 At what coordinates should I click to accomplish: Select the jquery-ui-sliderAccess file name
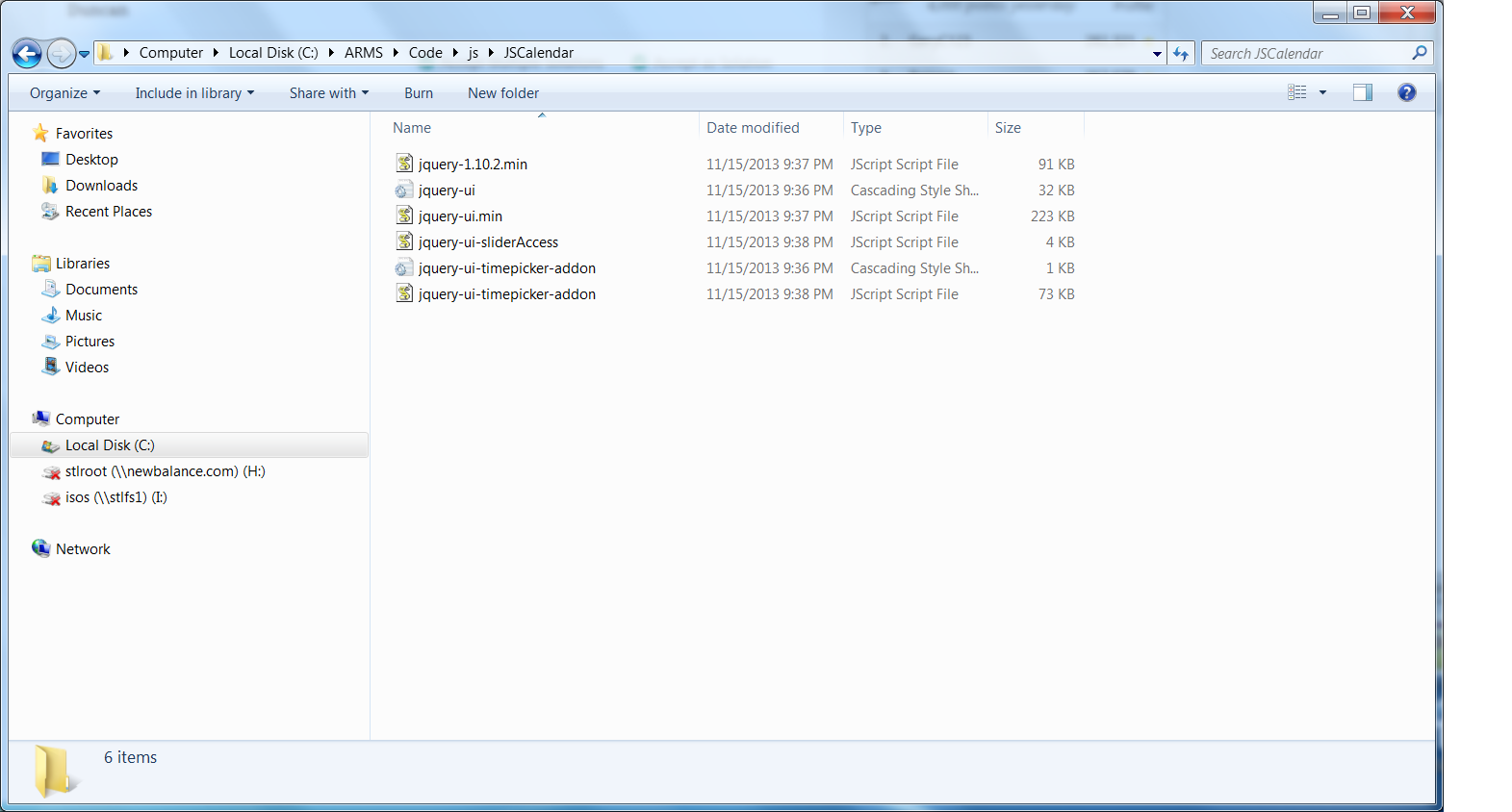tap(488, 242)
